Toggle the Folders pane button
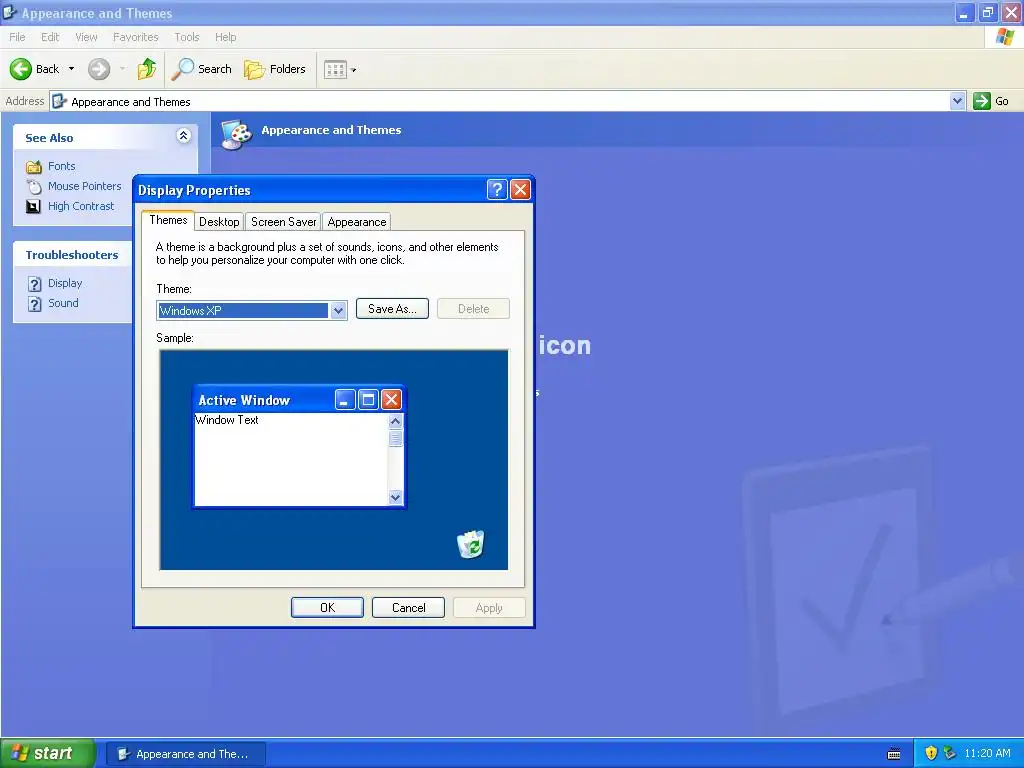The image size is (1024, 768). tap(275, 69)
